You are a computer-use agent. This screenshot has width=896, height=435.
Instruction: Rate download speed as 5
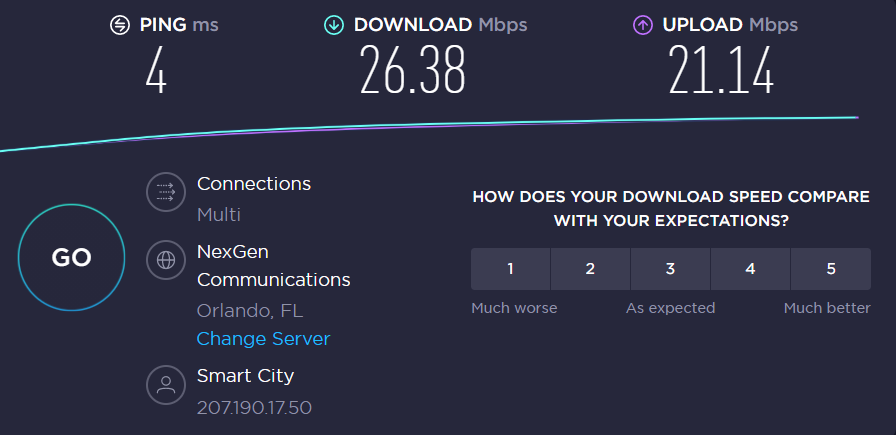831,269
